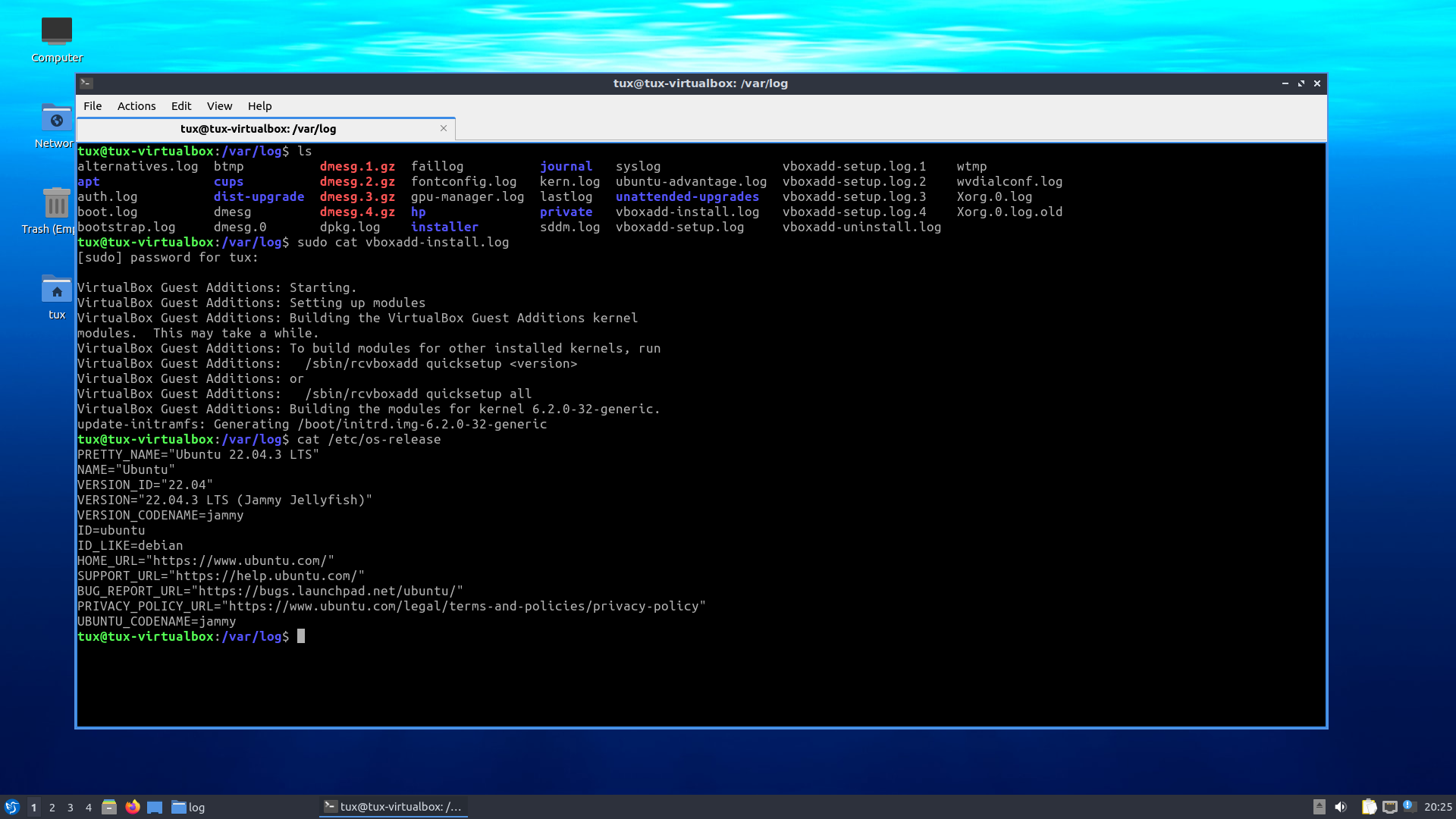1456x819 pixels.
Task: Click 'private' directory in ls output
Action: (x=566, y=212)
